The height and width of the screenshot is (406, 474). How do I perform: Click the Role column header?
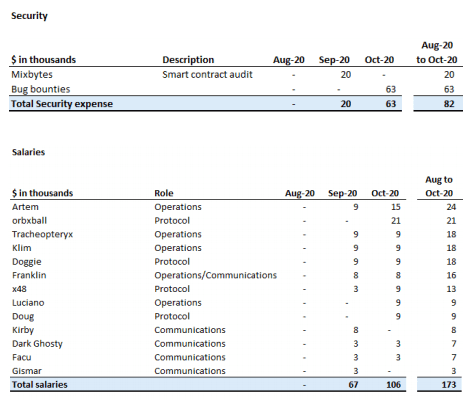tap(164, 193)
